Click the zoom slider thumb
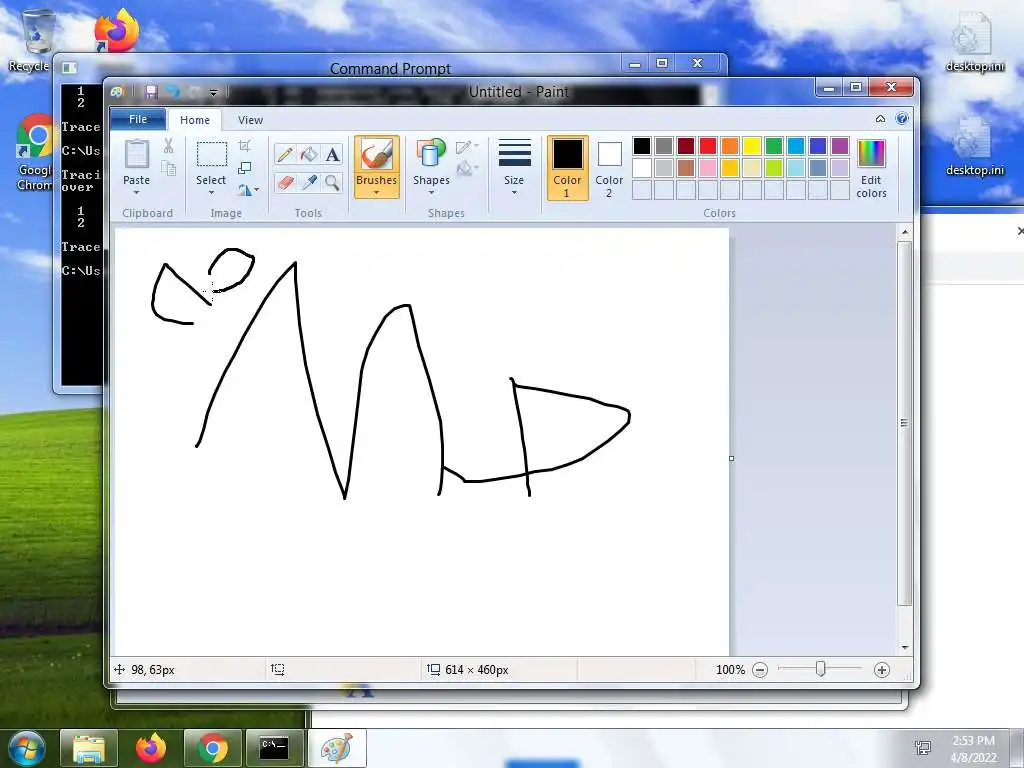This screenshot has height=768, width=1024. tap(820, 669)
